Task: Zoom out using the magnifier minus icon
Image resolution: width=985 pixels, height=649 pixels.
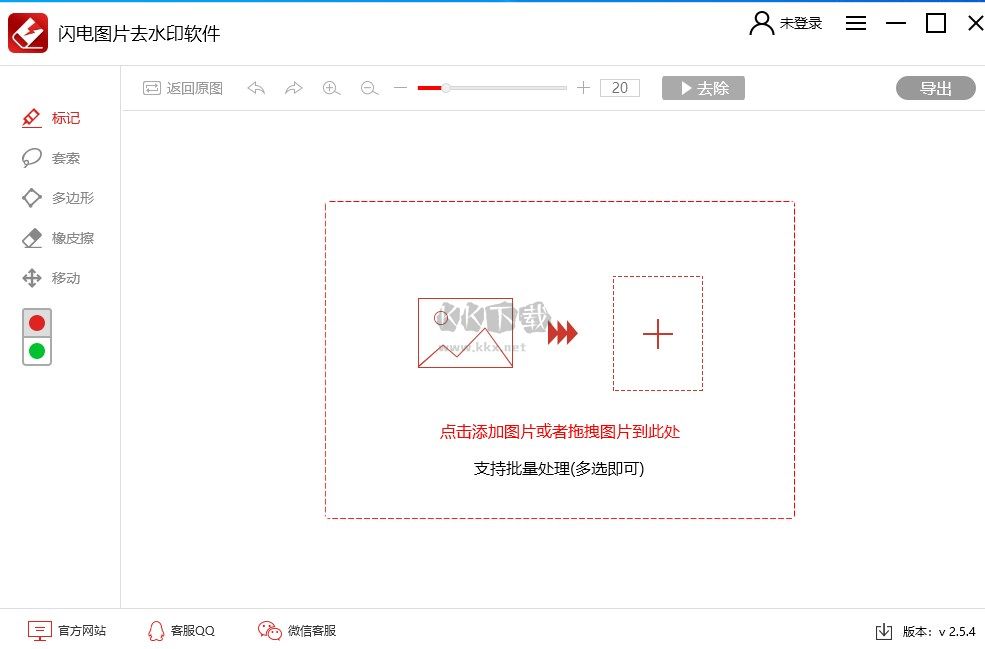Action: tap(369, 88)
